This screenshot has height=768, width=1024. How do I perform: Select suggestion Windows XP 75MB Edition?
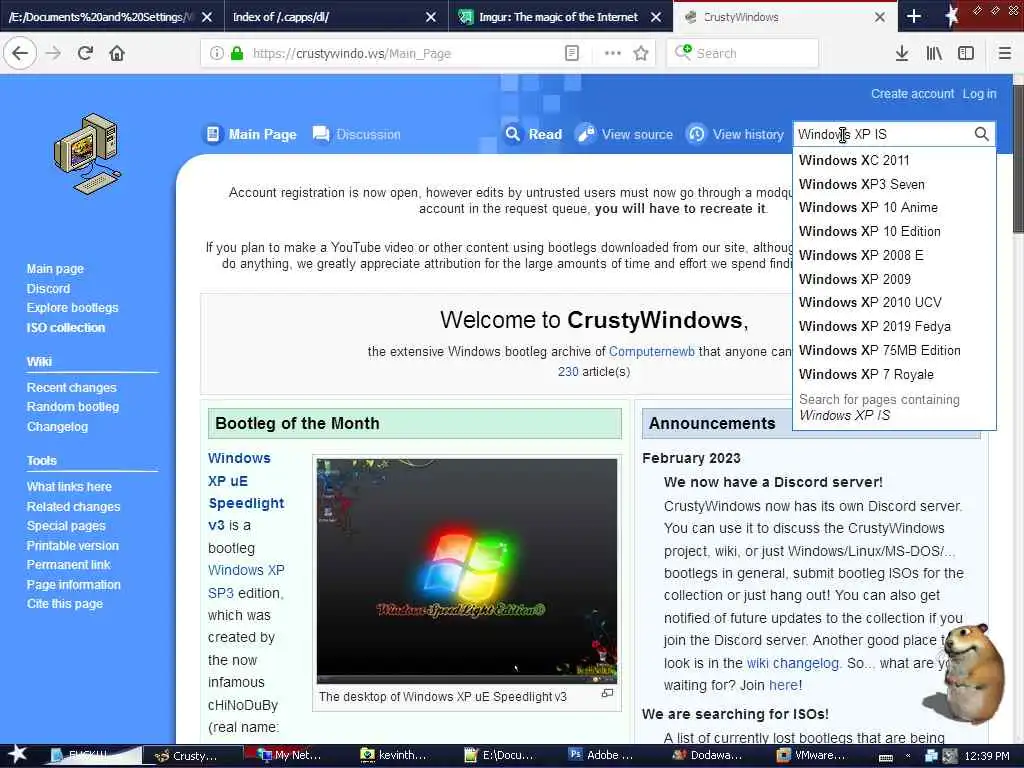pyautogui.click(x=894, y=350)
